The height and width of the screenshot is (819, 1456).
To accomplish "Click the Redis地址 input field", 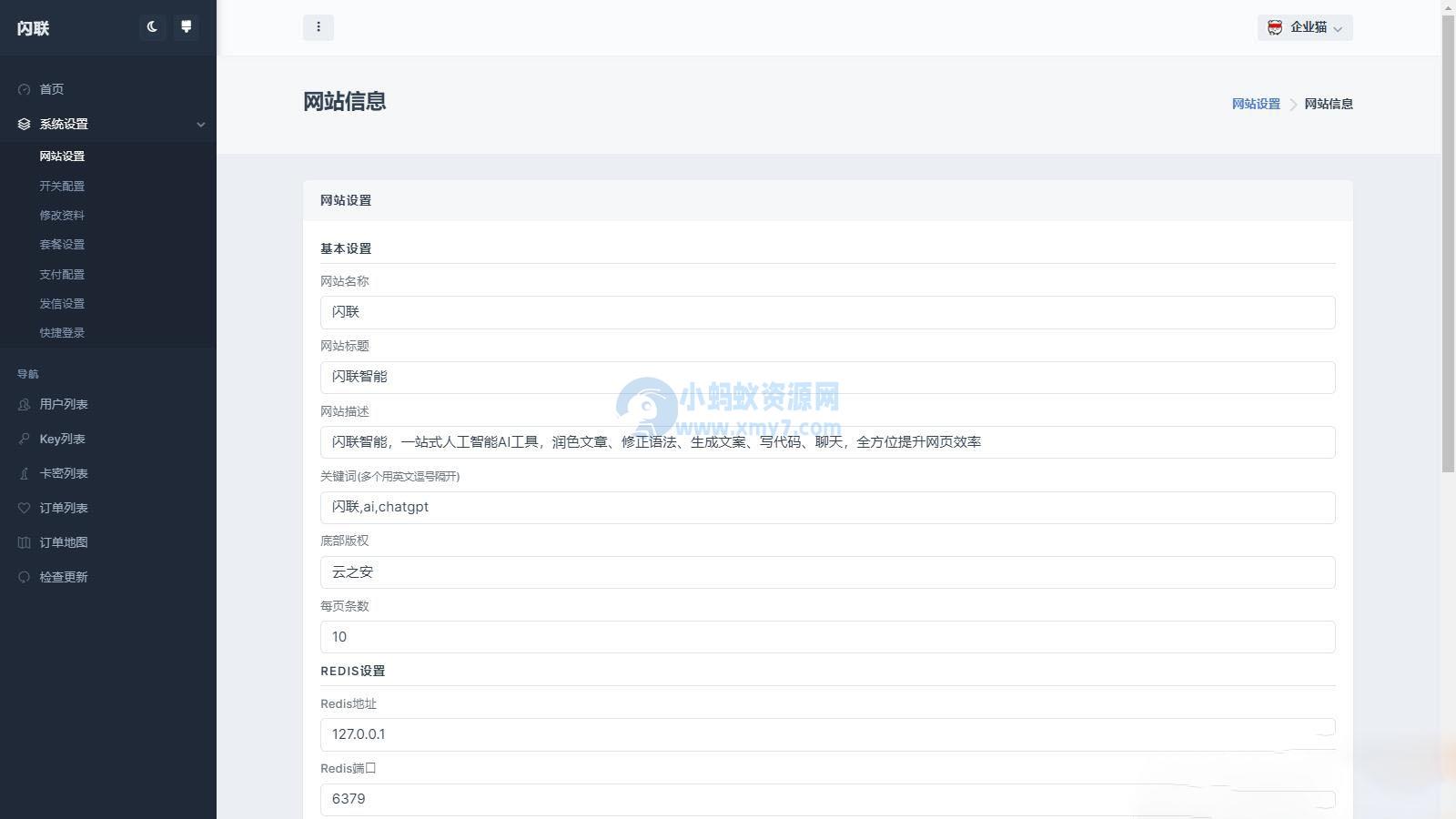I will click(827, 734).
